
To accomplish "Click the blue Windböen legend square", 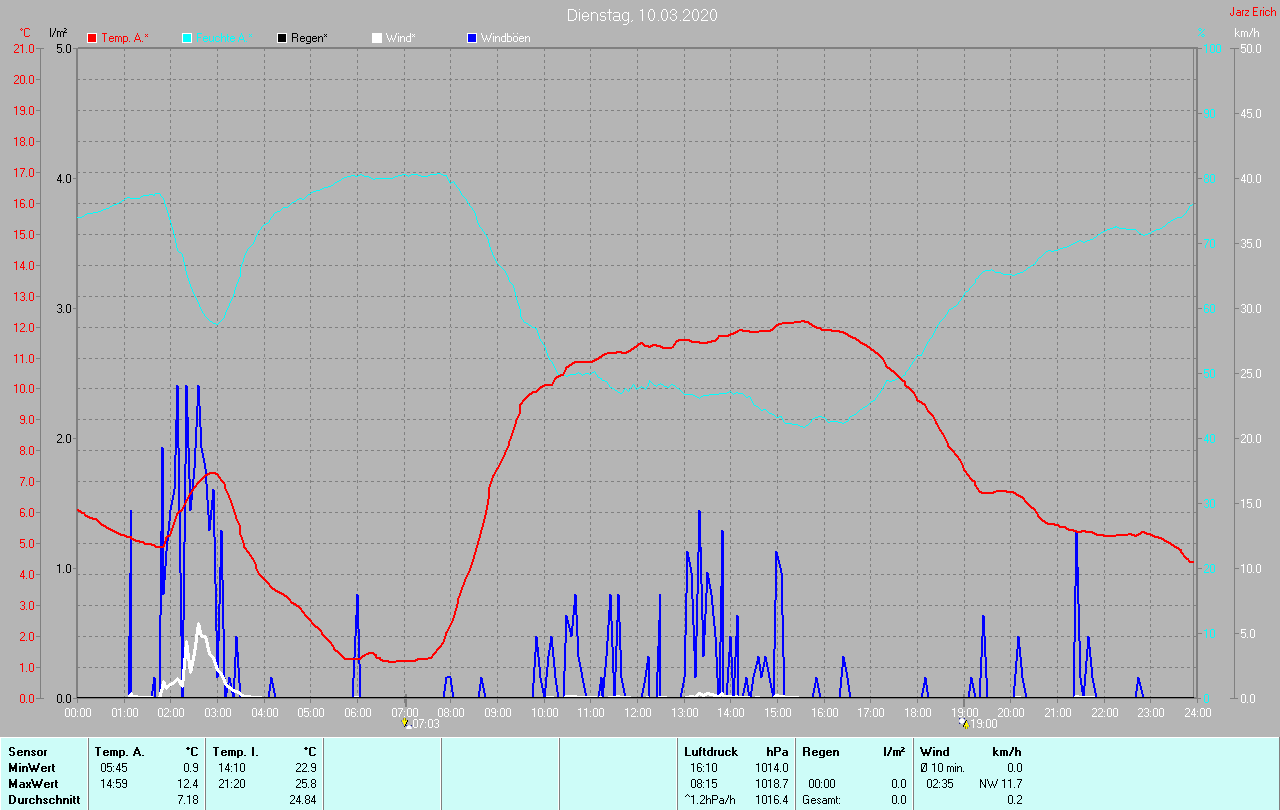I will pyautogui.click(x=472, y=38).
